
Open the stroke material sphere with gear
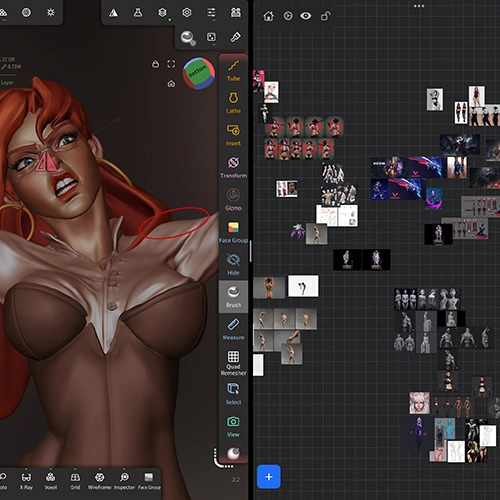click(x=188, y=37)
